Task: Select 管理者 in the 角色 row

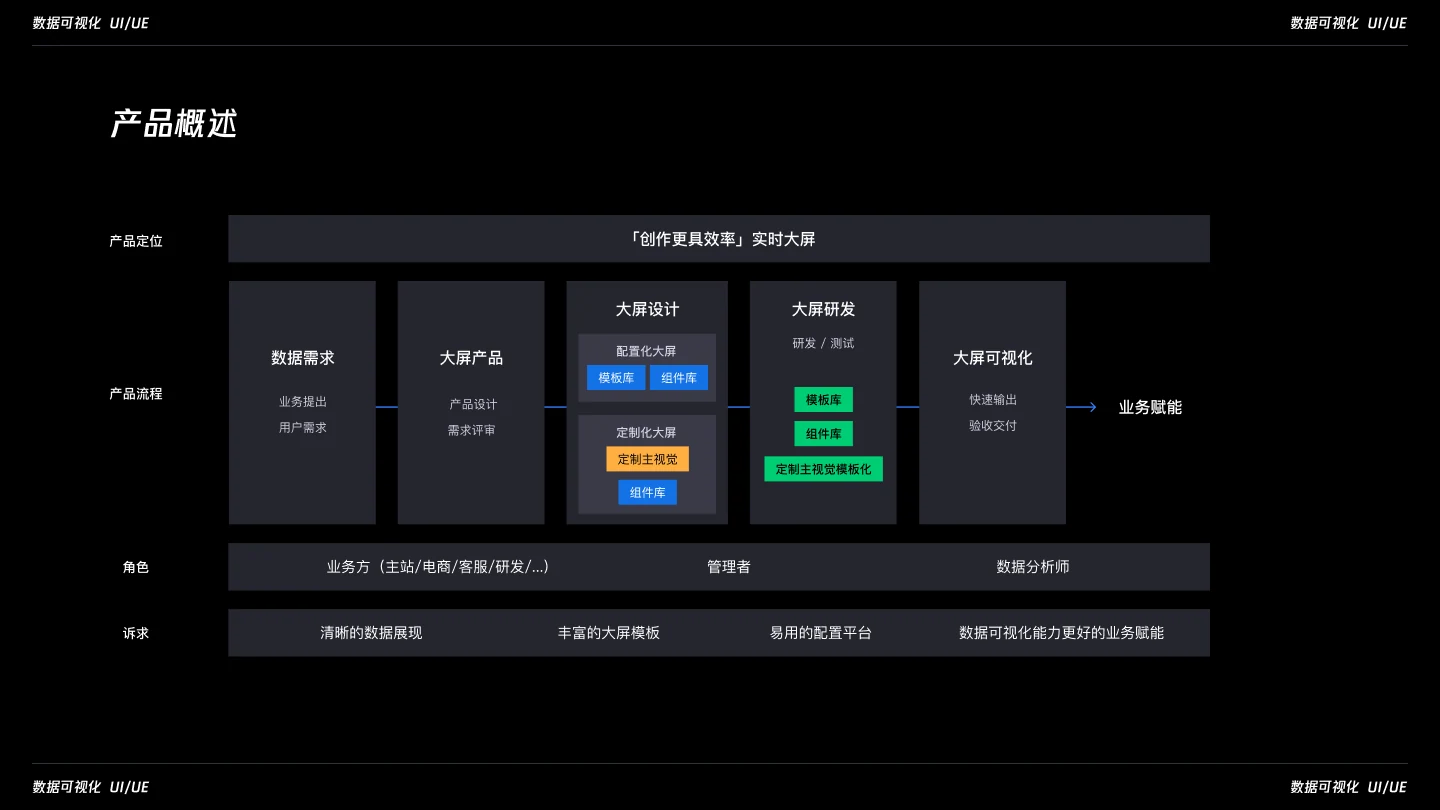Action: (x=729, y=567)
